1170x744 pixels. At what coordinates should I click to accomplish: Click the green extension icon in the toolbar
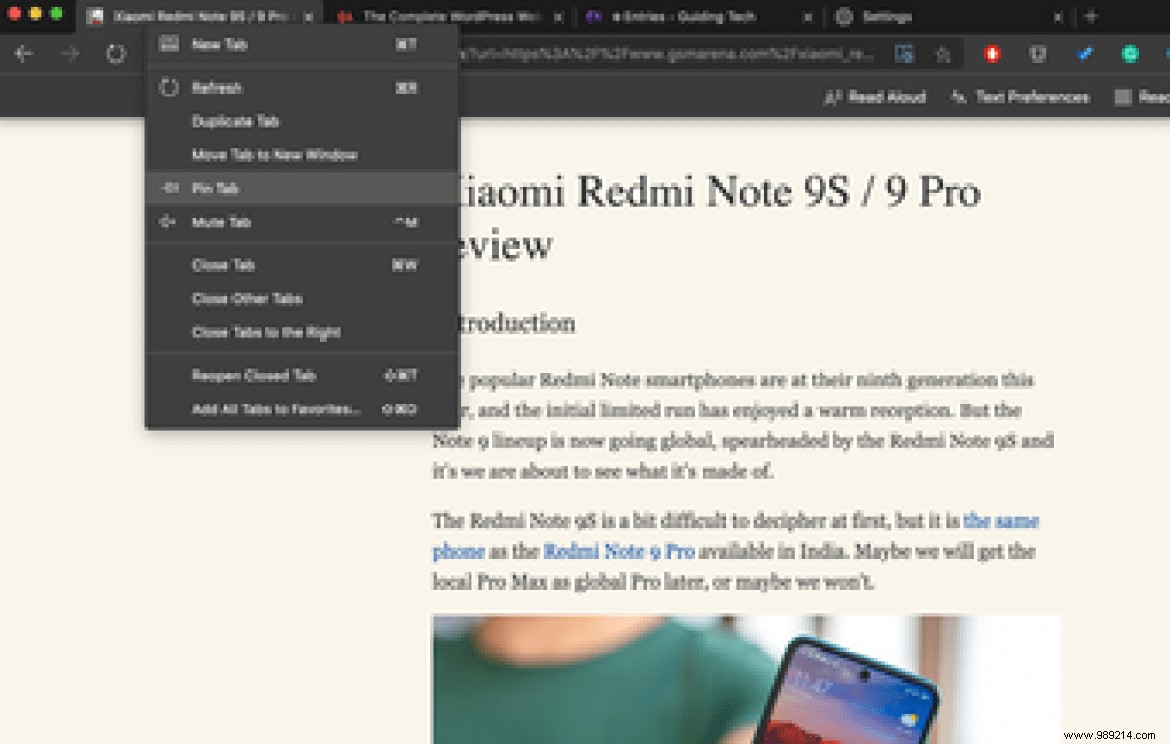1130,54
